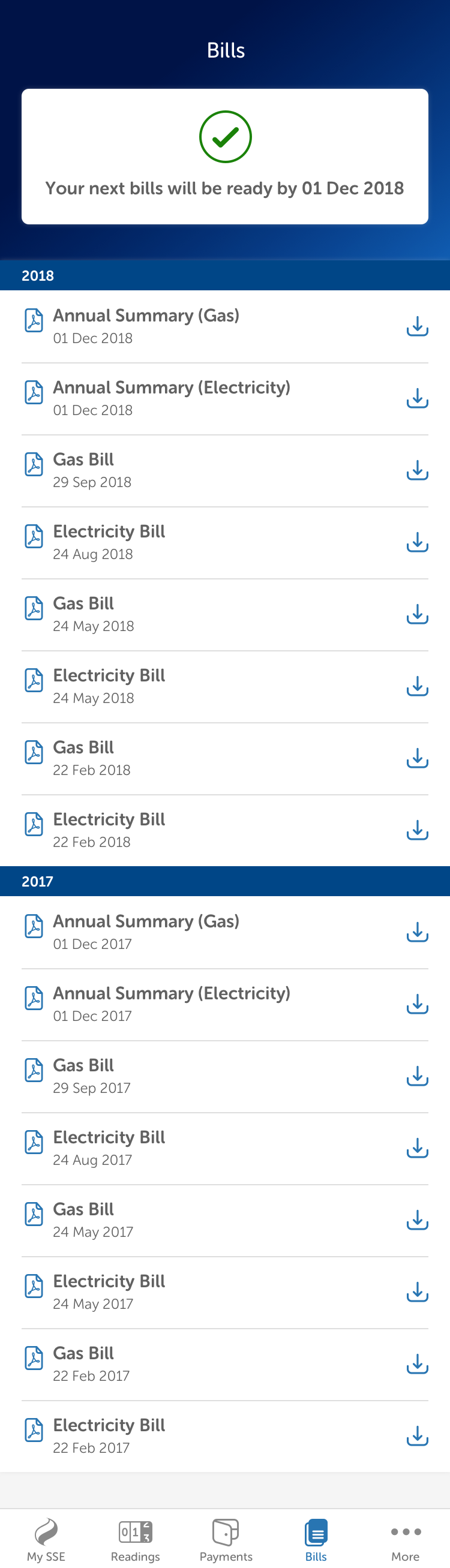Download the Gas Bill from 29 Sep 2018
Image resolution: width=450 pixels, height=1568 pixels.
click(x=417, y=470)
